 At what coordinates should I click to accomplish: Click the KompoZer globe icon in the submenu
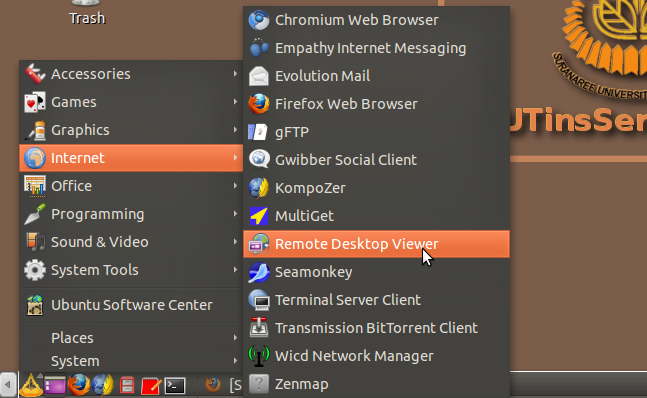259,188
